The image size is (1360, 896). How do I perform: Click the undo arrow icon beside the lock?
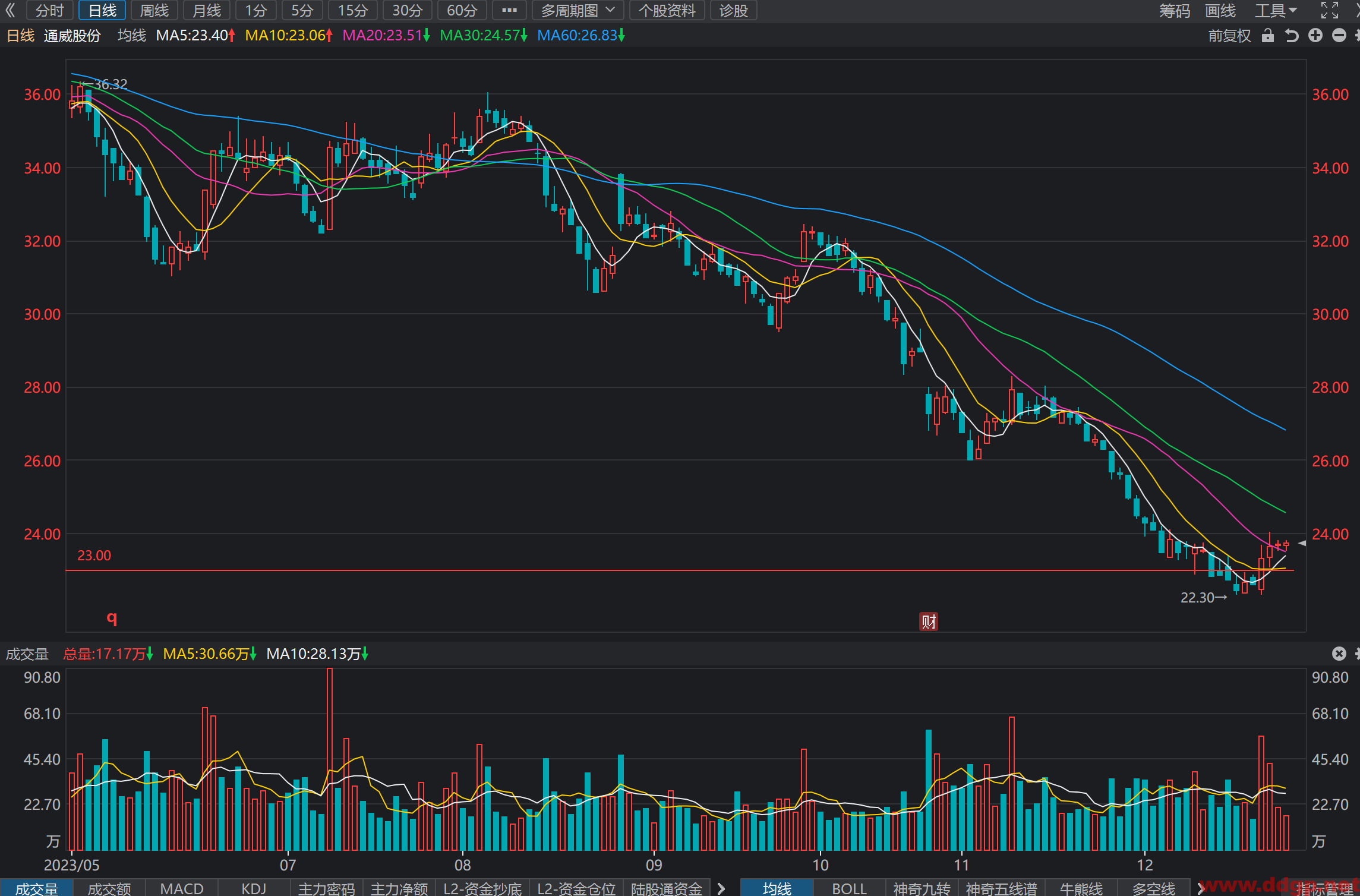(1292, 36)
